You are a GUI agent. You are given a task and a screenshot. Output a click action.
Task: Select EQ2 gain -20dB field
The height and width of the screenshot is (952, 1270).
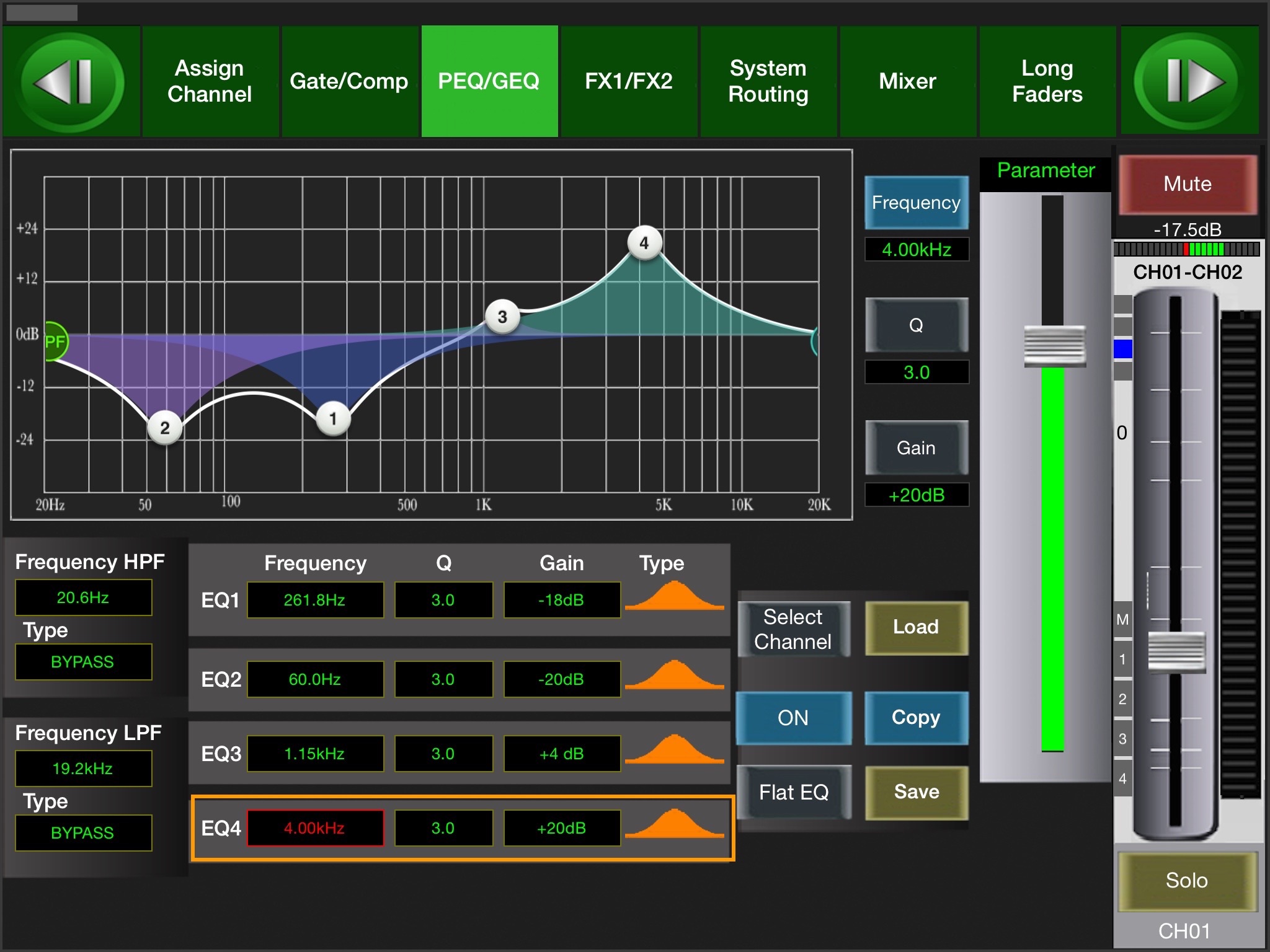[562, 679]
